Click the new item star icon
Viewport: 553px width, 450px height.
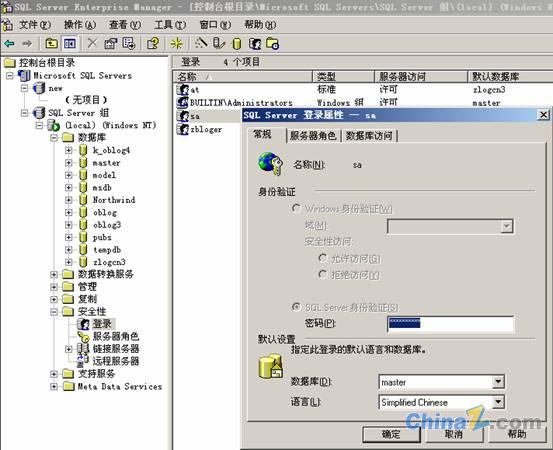pos(176,44)
